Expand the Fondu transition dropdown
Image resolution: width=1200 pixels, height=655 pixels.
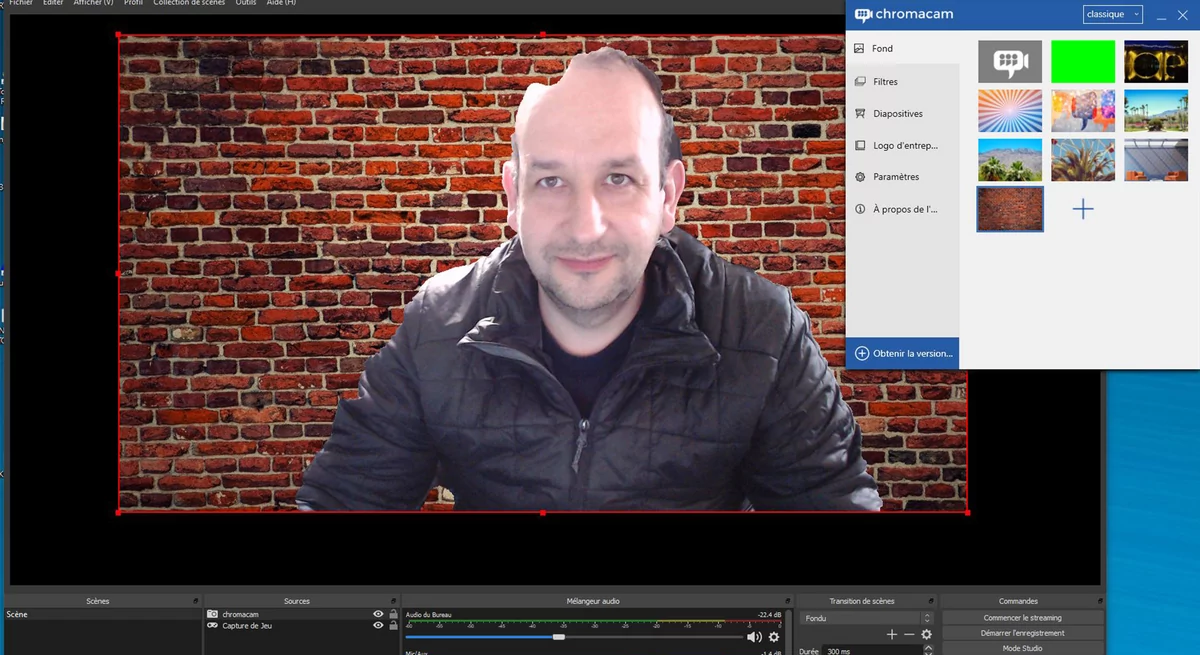[867, 618]
